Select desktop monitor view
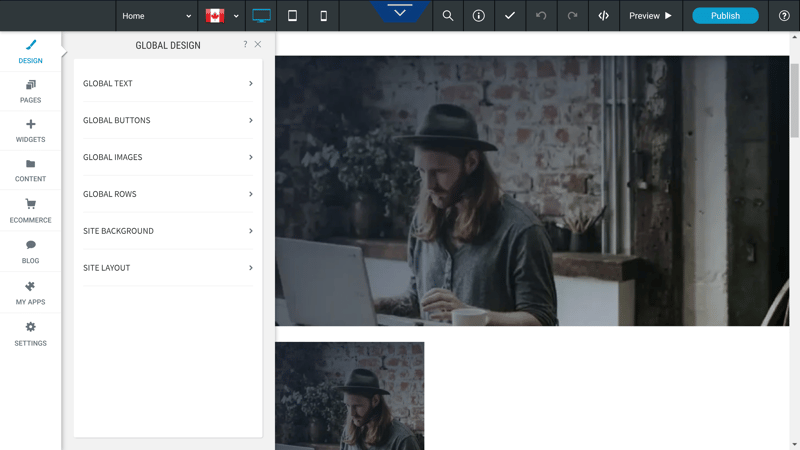Viewport: 800px width, 450px height. pos(261,16)
